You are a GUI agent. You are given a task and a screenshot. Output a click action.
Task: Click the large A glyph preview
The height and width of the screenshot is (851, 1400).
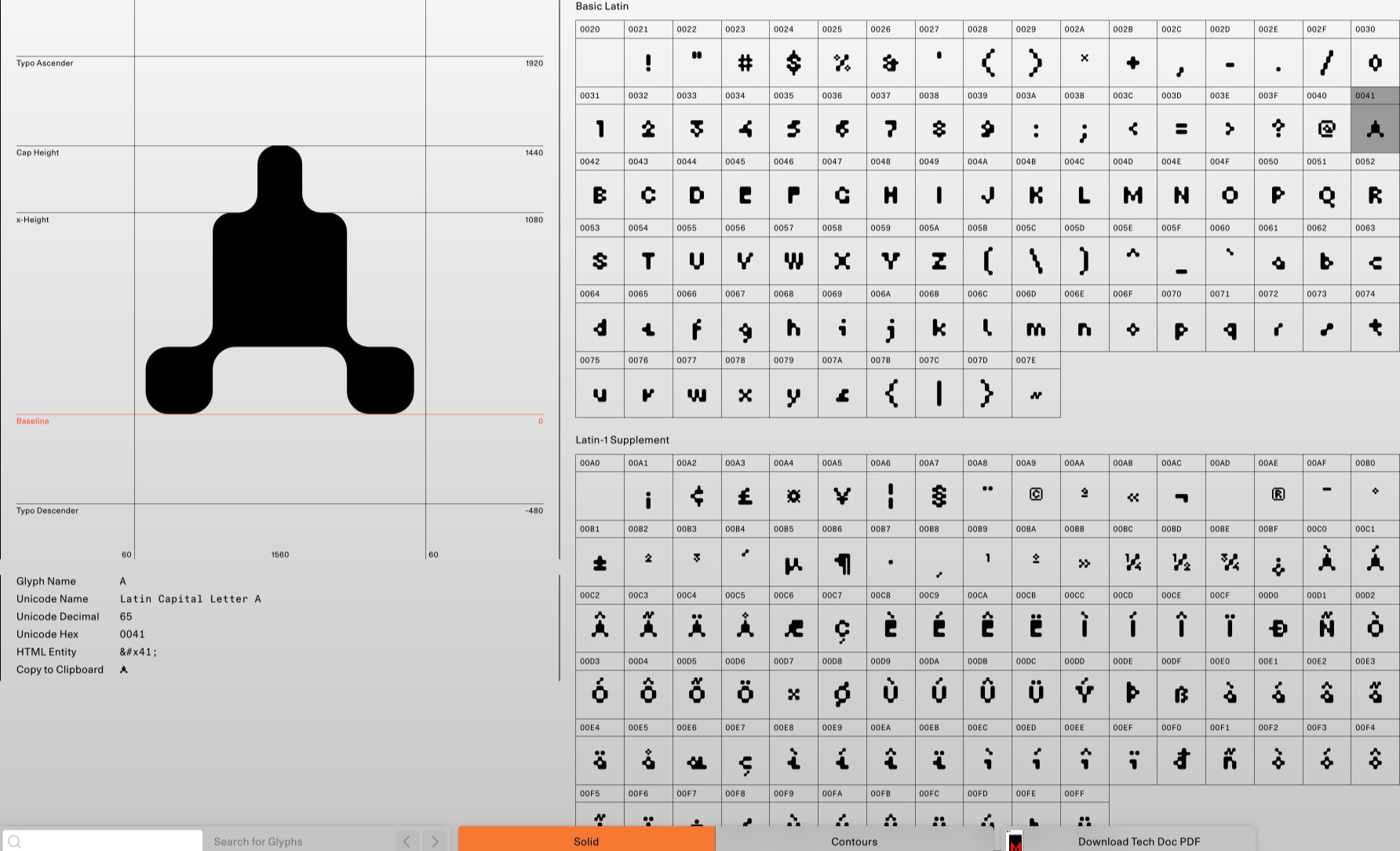(280, 279)
